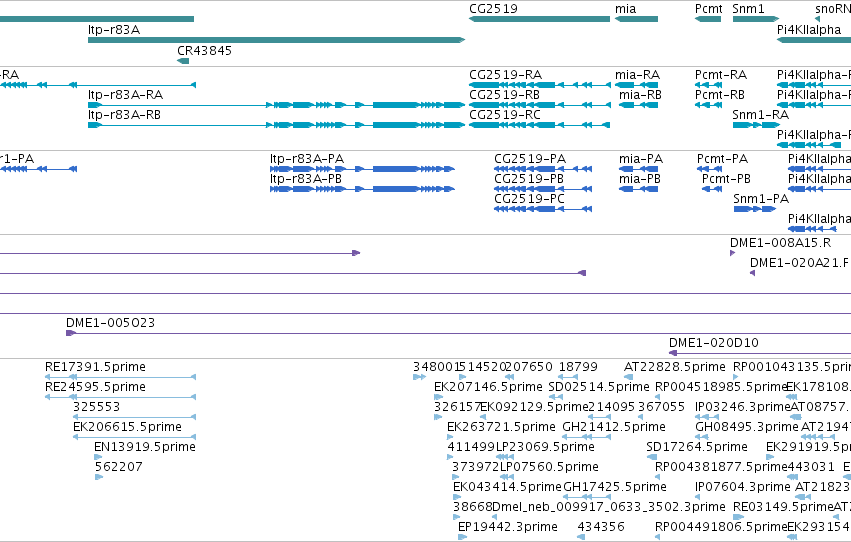Click transcript Itp-r83A-RA
The height and width of the screenshot is (542, 851).
pos(277,105)
